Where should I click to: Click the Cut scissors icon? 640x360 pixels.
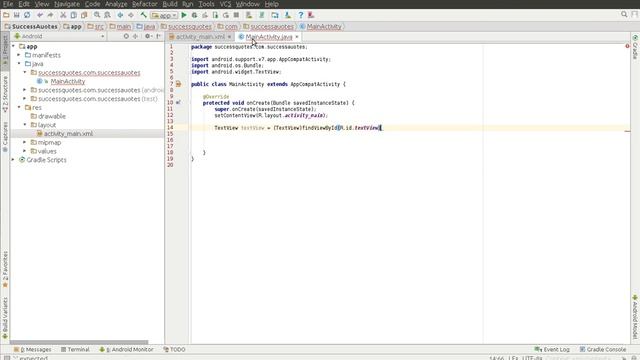coord(63,15)
